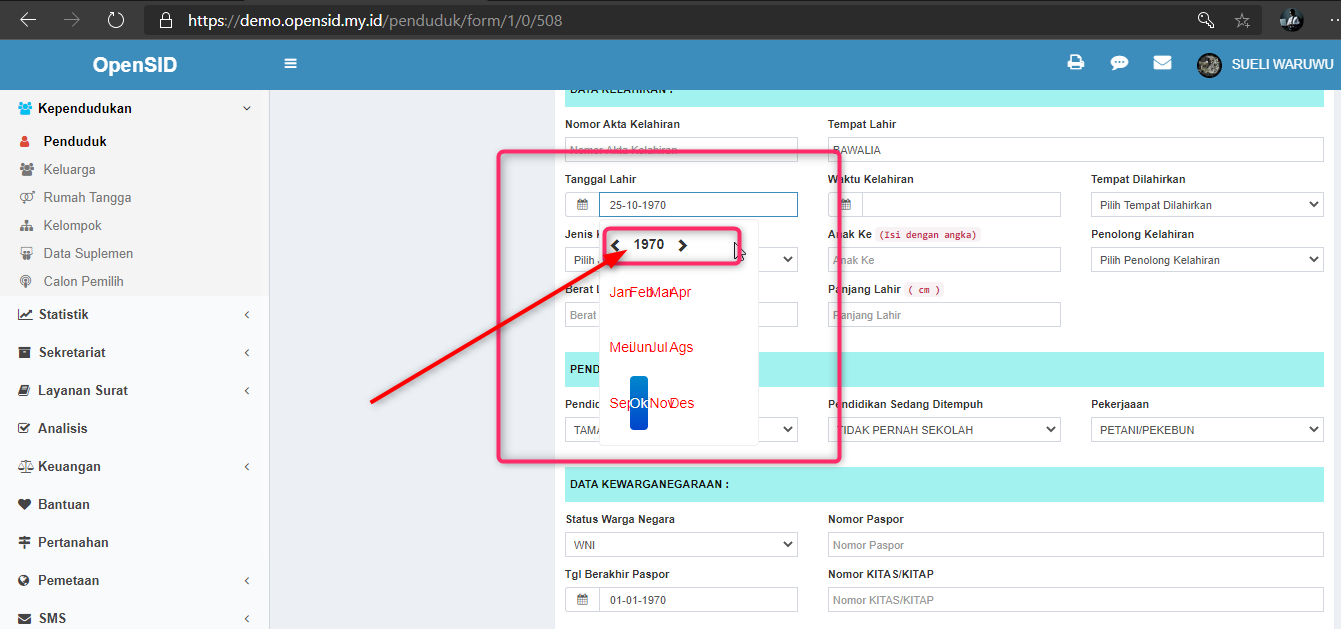The width and height of the screenshot is (1341, 629).
Task: Select Mei in the month picker
Action: coord(620,348)
